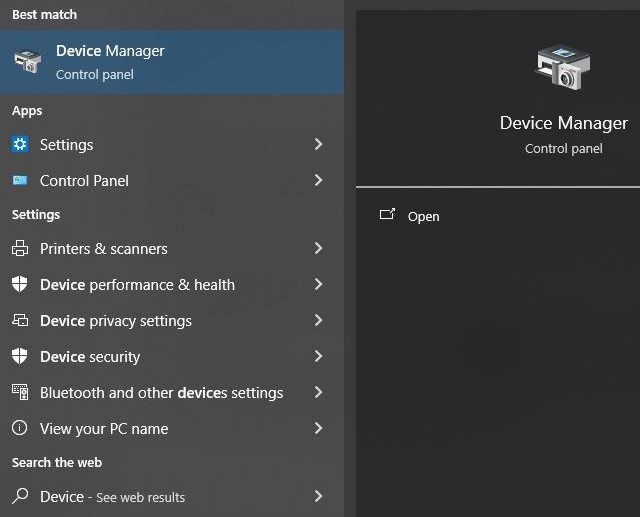The height and width of the screenshot is (517, 640).
Task: Expand the Device performance & health arrow
Action: pyautogui.click(x=318, y=284)
